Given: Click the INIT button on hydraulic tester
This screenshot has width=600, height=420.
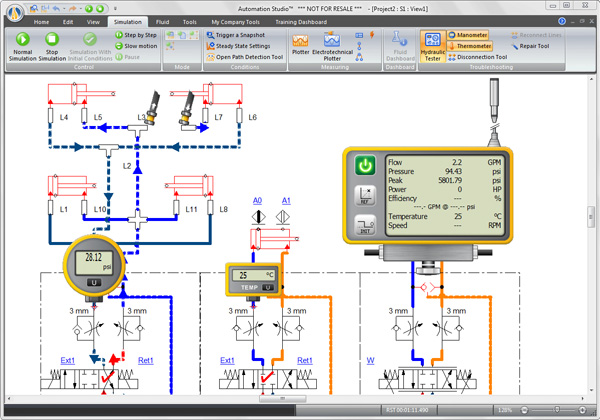Looking at the screenshot, I should click(x=365, y=225).
